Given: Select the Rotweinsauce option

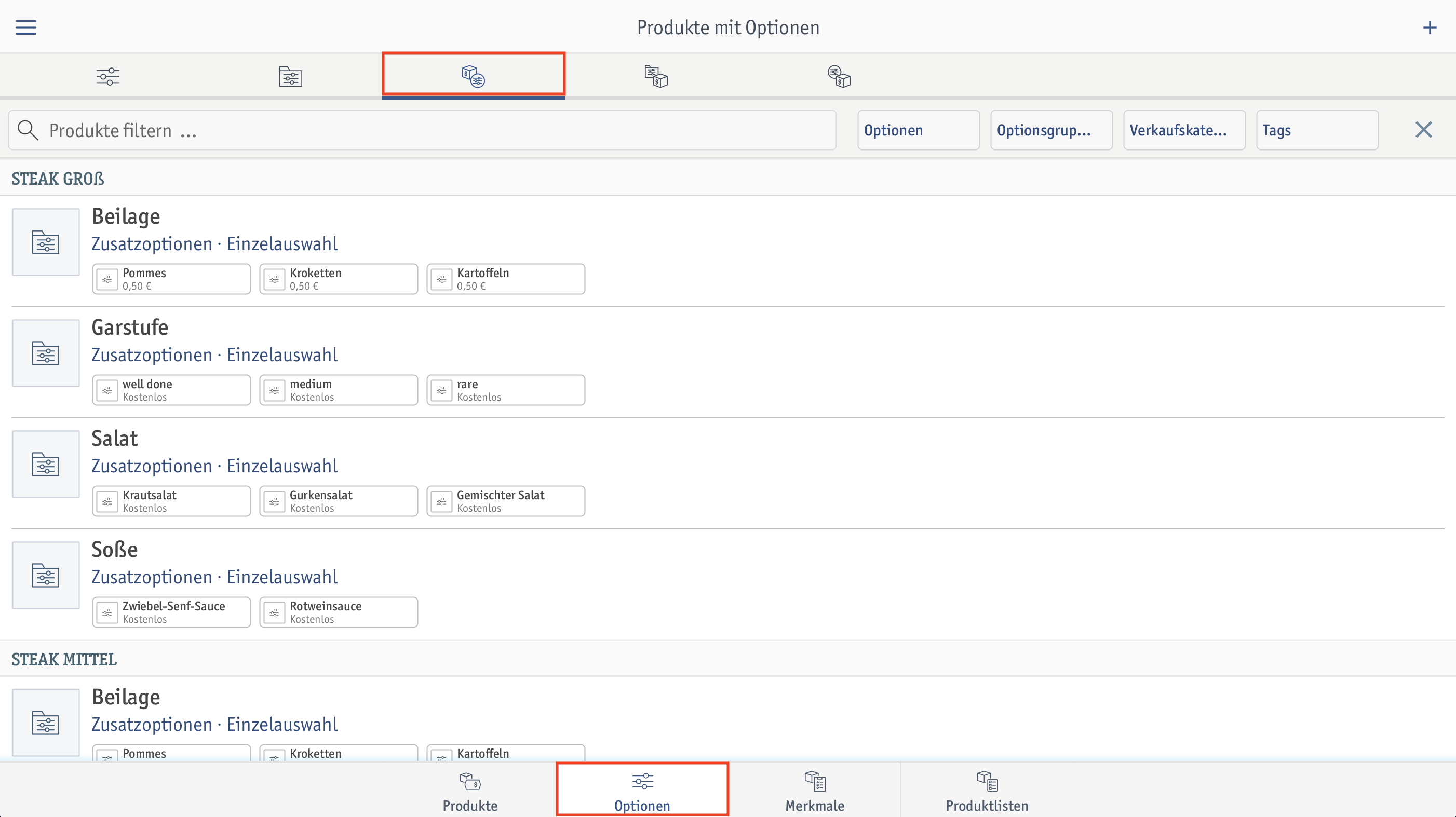Looking at the screenshot, I should [x=339, y=612].
